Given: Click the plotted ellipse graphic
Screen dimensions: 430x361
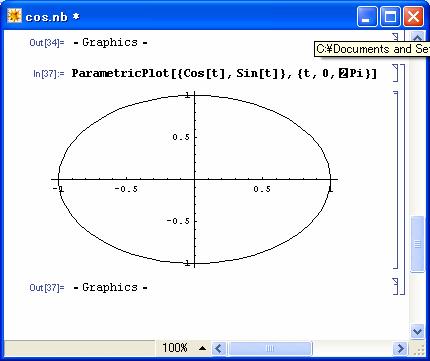Looking at the screenshot, I should 194,180.
